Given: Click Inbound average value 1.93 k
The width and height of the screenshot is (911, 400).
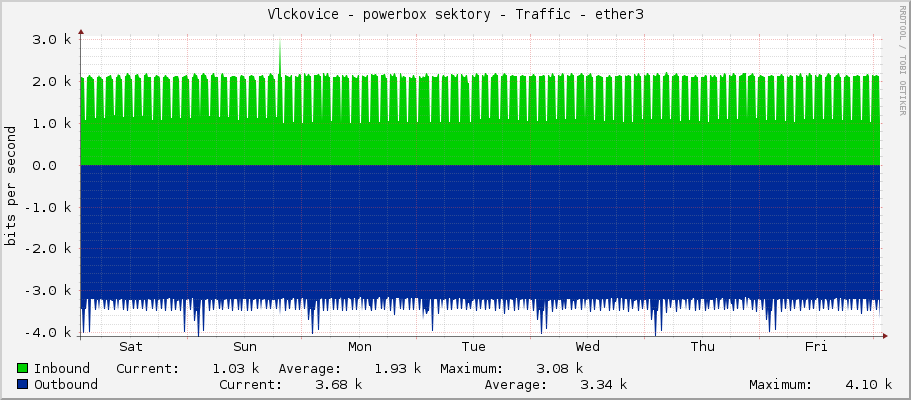Looking at the screenshot, I should click(x=397, y=369).
